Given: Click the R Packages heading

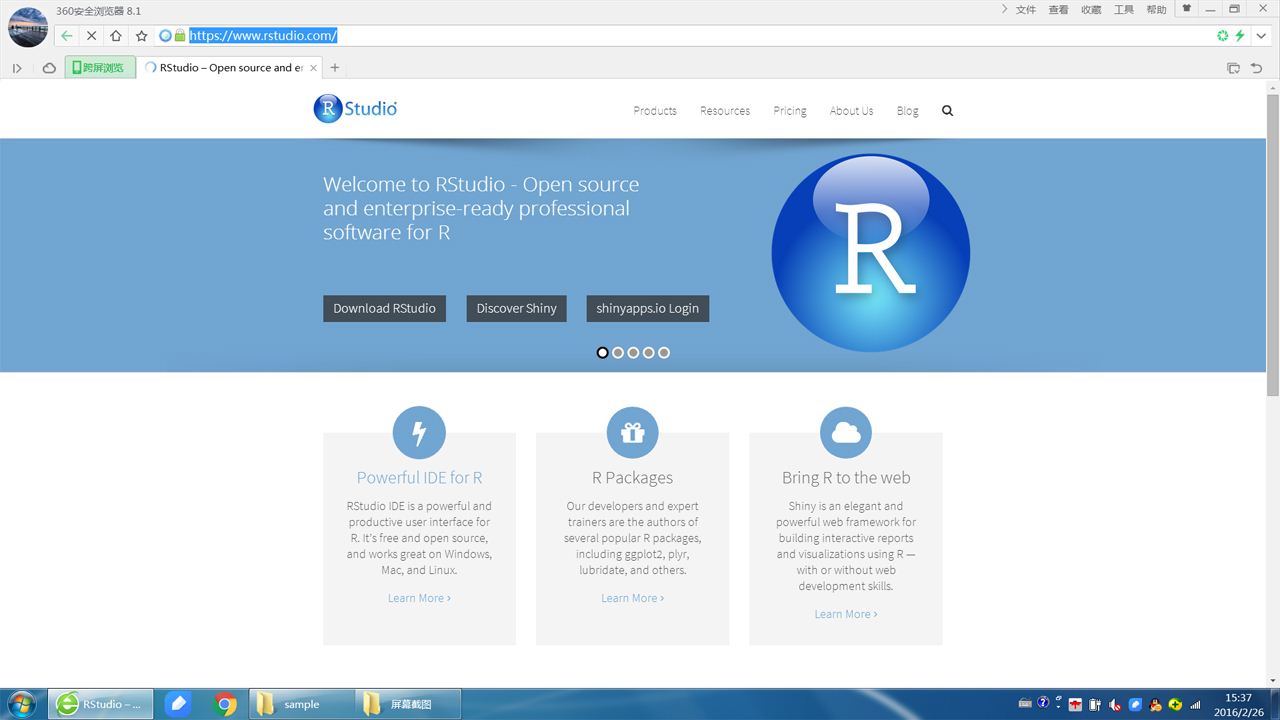Looking at the screenshot, I should pyautogui.click(x=633, y=478).
